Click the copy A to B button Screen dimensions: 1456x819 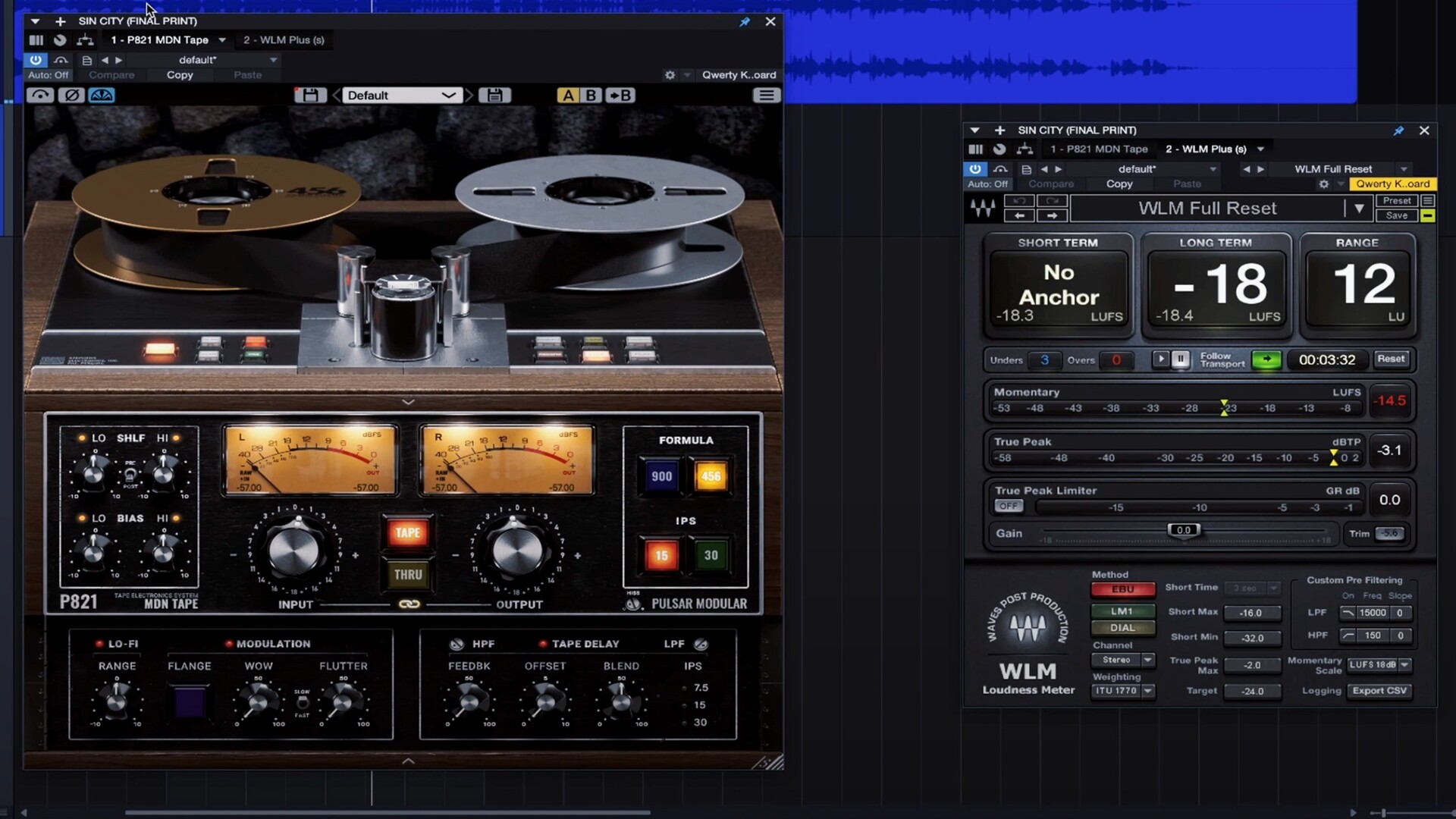tap(620, 96)
